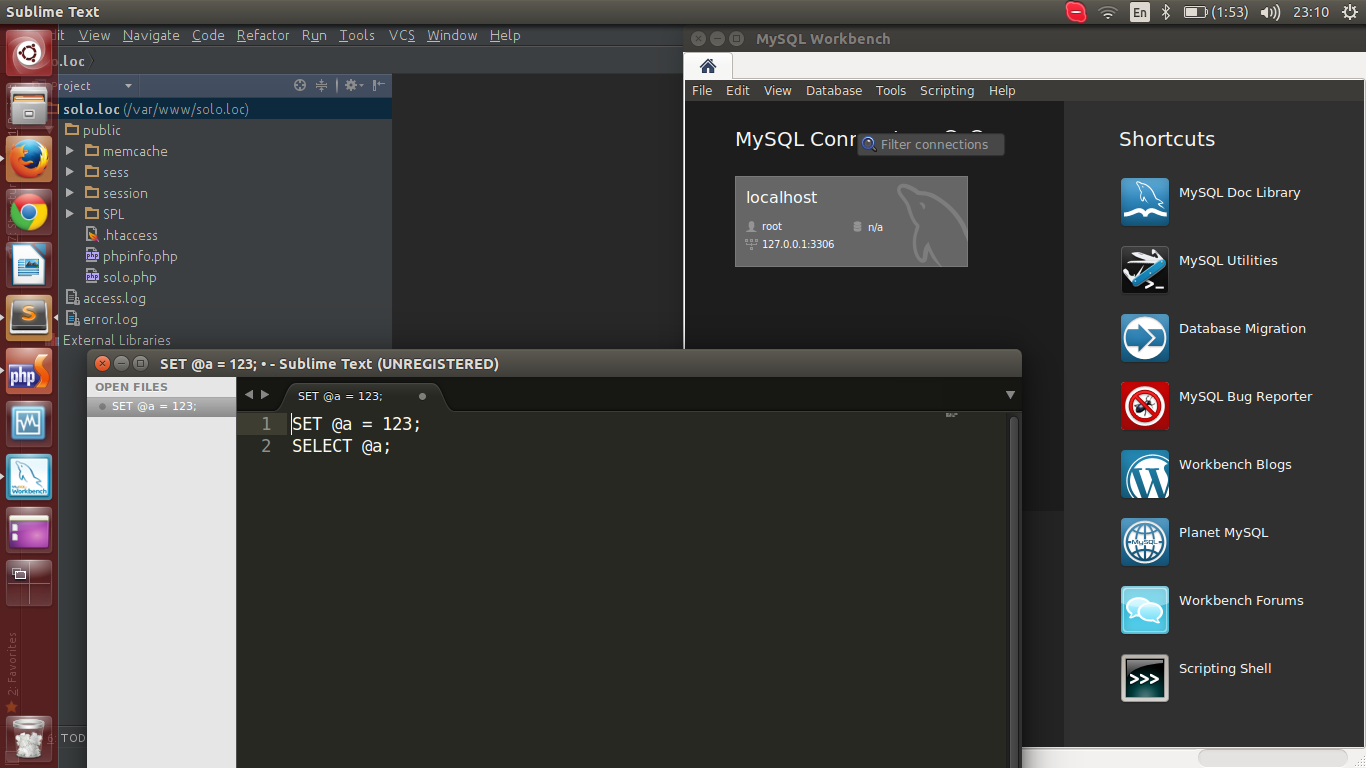Open Workbench Blogs WordPress icon
This screenshot has width=1366, height=768.
(x=1145, y=474)
